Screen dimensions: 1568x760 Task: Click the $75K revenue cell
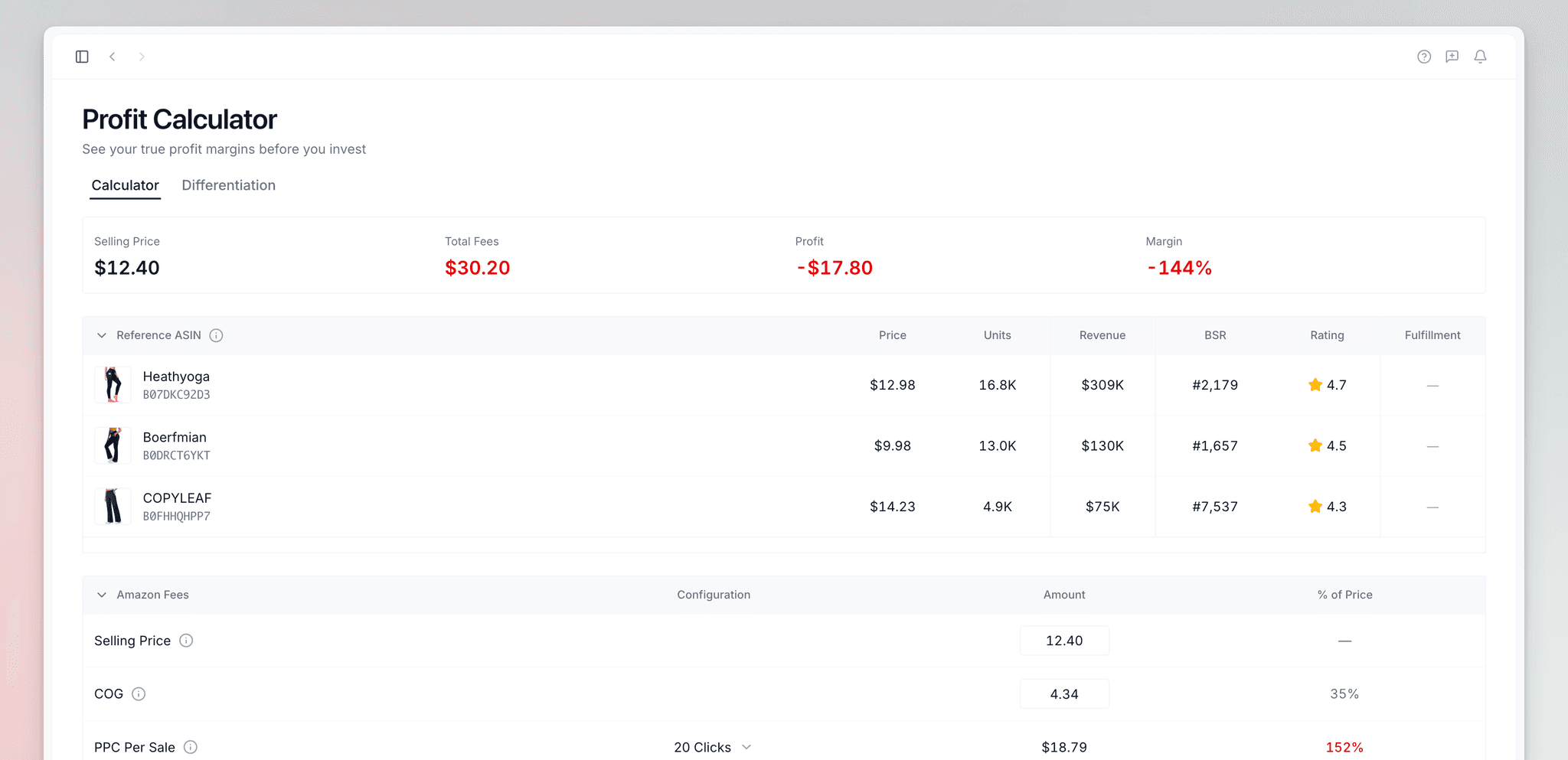1102,507
